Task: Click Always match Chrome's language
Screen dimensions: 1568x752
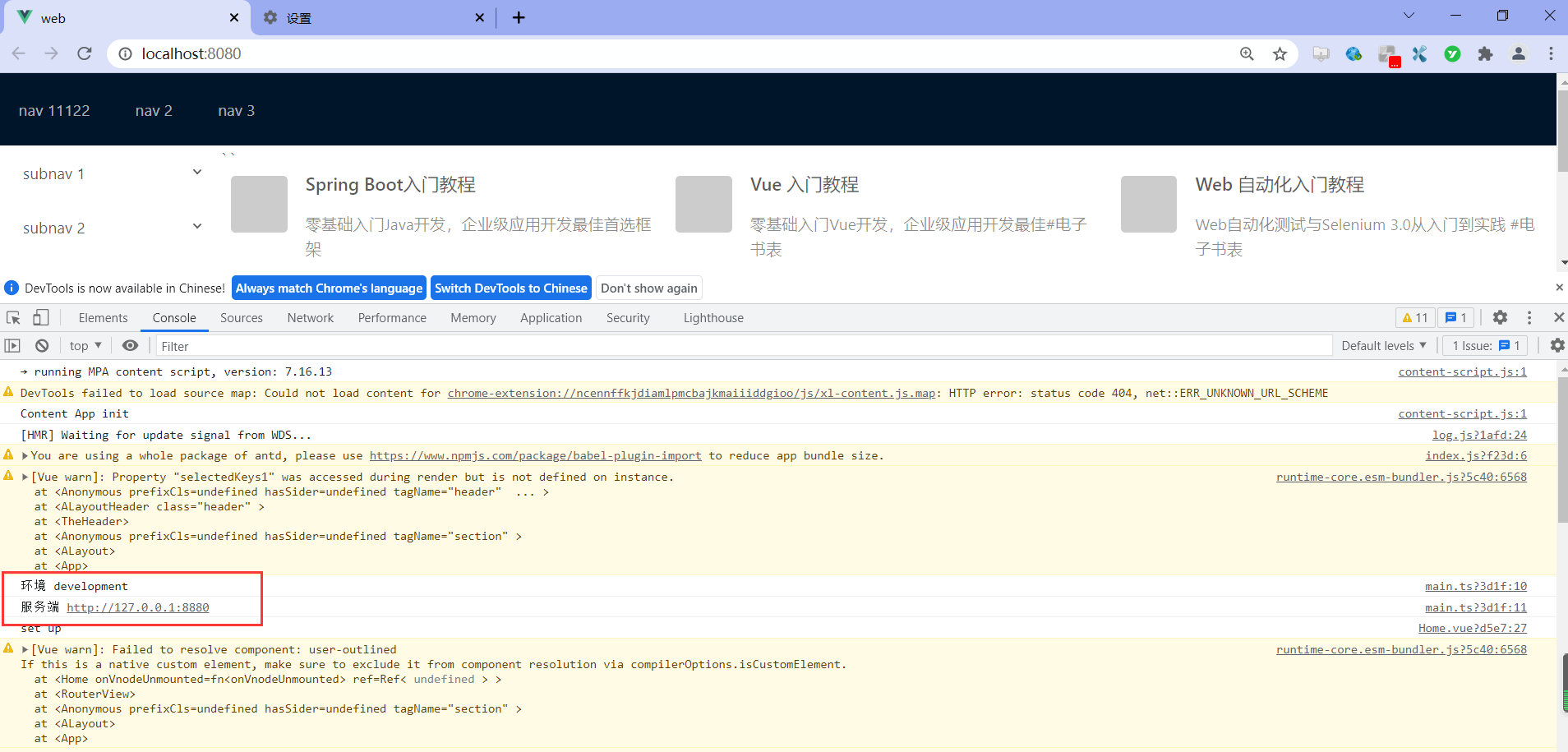Action: pos(329,288)
